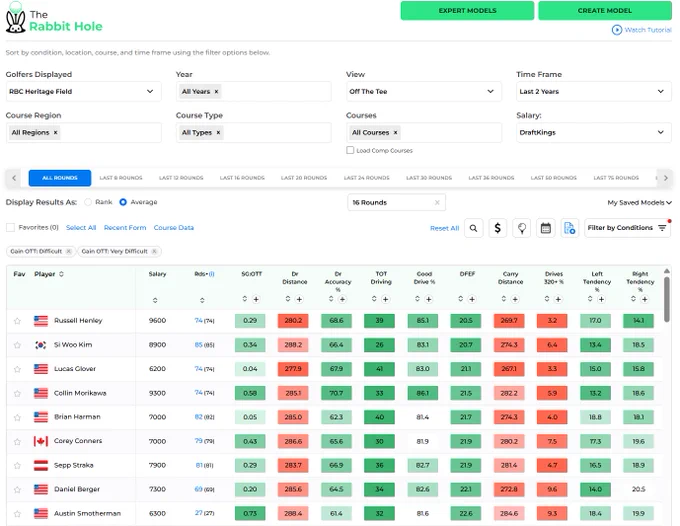Image resolution: width=680 pixels, height=526 pixels.
Task: Select the Rank radio button
Action: pyautogui.click(x=88, y=202)
